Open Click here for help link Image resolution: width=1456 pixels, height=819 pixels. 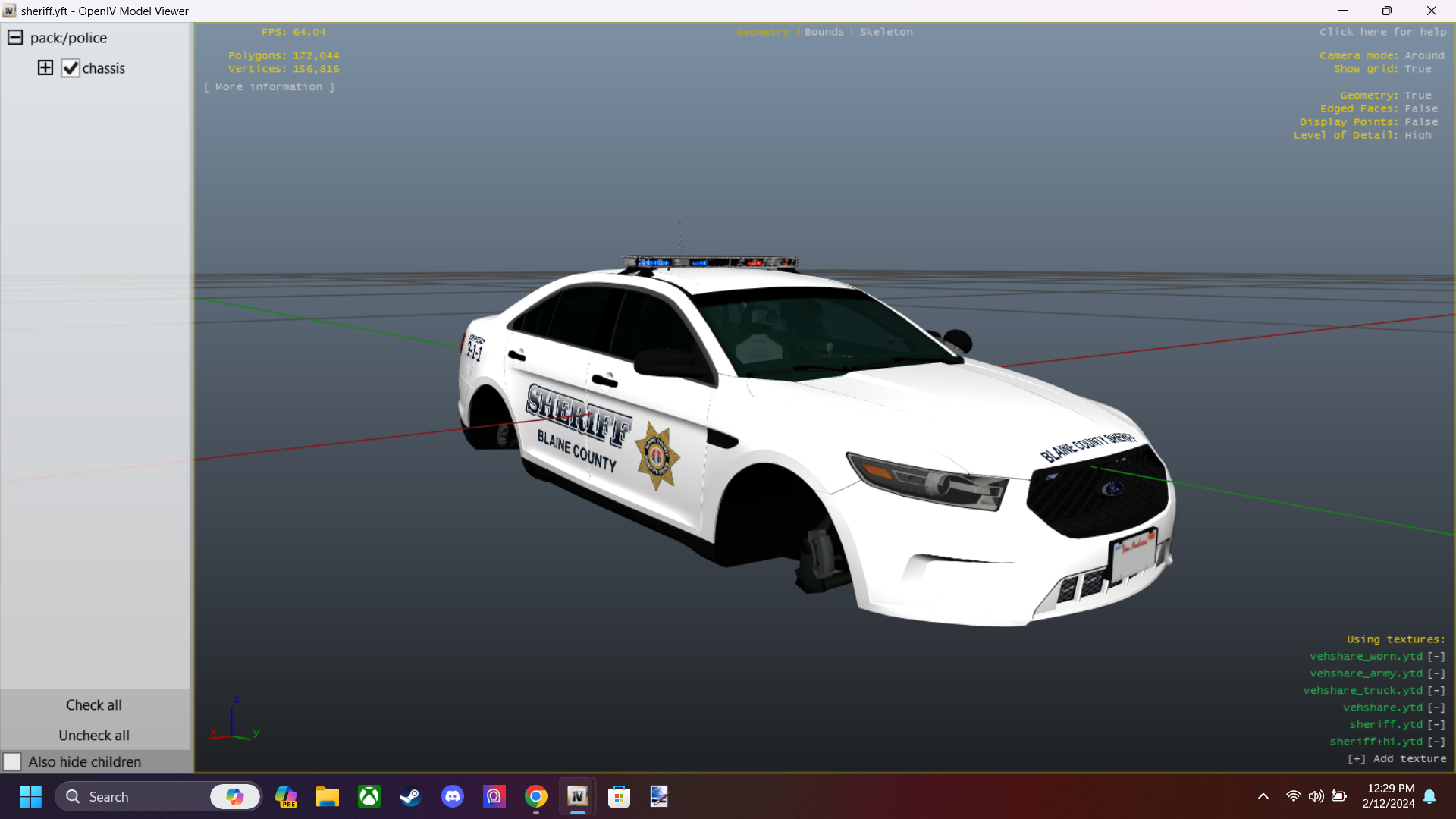tap(1382, 32)
